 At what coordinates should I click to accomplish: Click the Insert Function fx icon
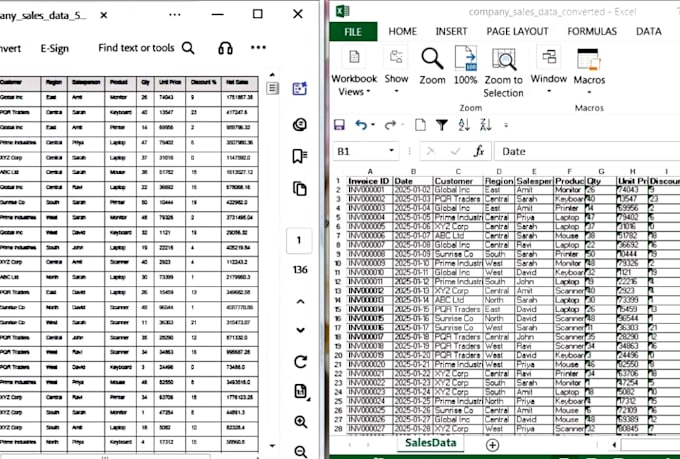click(479, 151)
